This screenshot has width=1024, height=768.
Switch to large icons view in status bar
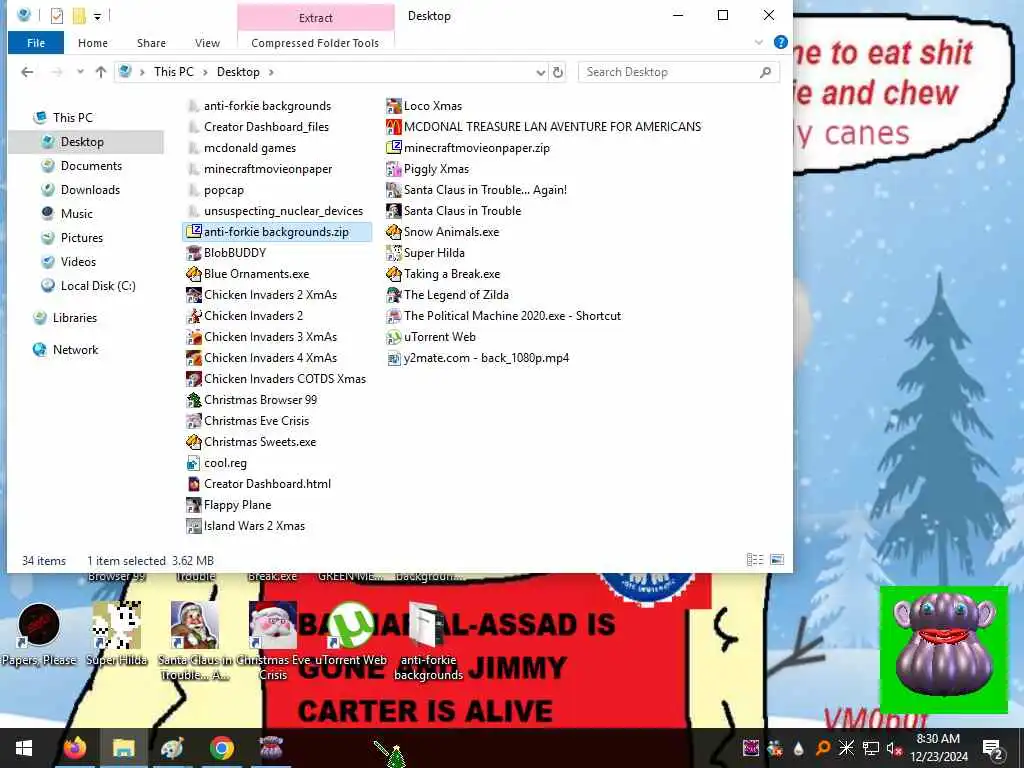point(777,560)
